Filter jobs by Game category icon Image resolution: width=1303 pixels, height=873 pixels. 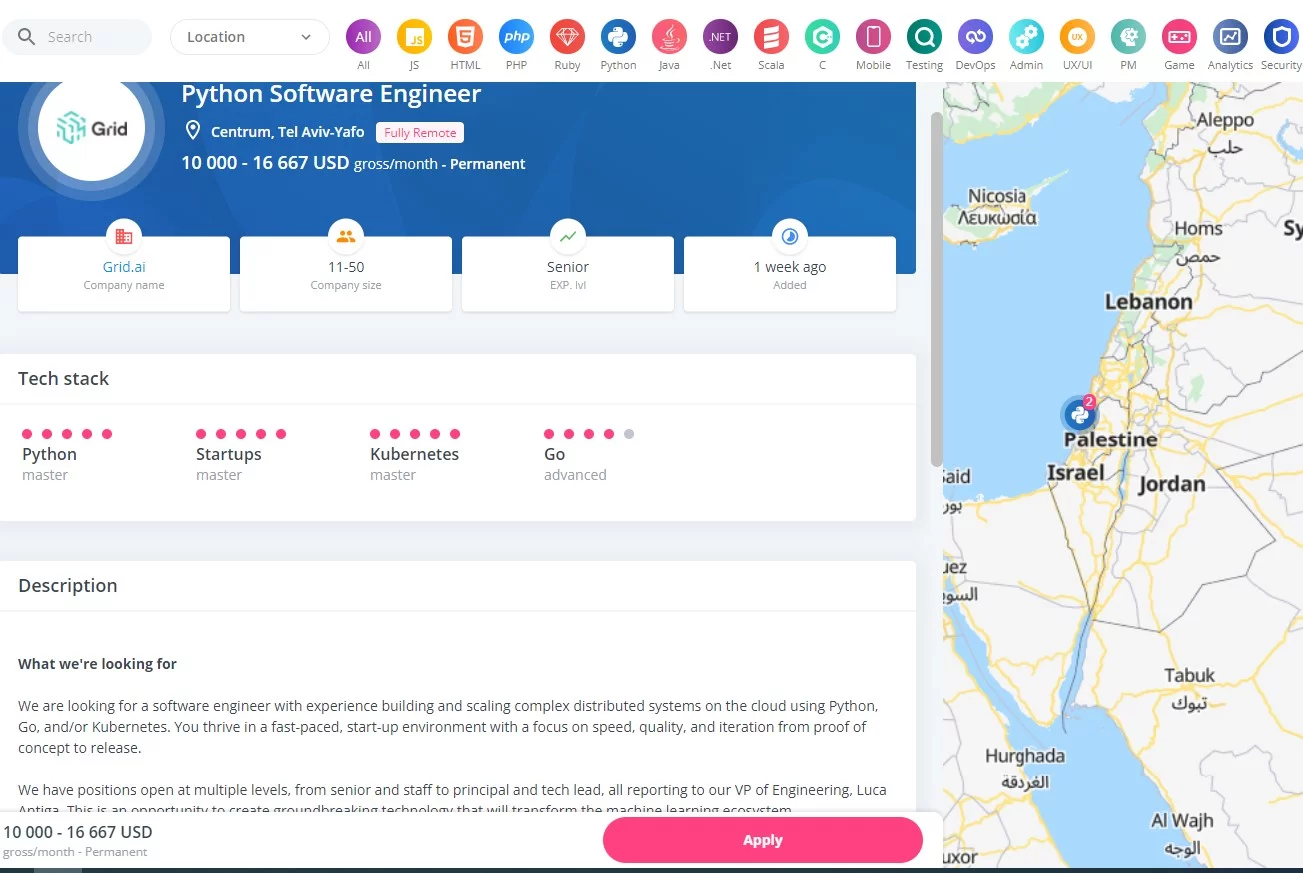tap(1179, 37)
